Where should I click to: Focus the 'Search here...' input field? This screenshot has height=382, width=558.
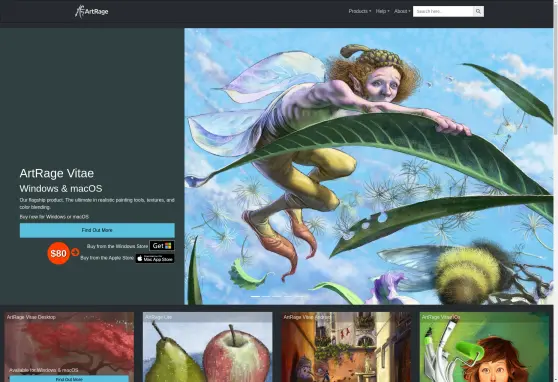point(443,11)
